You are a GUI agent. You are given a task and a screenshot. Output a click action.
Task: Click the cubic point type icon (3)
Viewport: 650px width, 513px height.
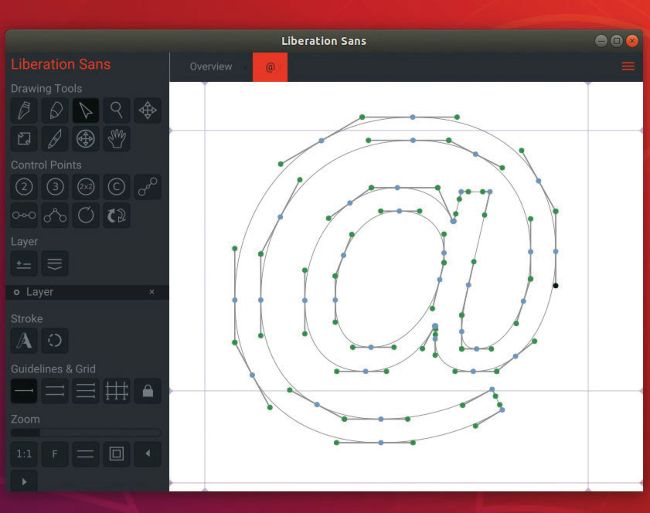point(55,186)
